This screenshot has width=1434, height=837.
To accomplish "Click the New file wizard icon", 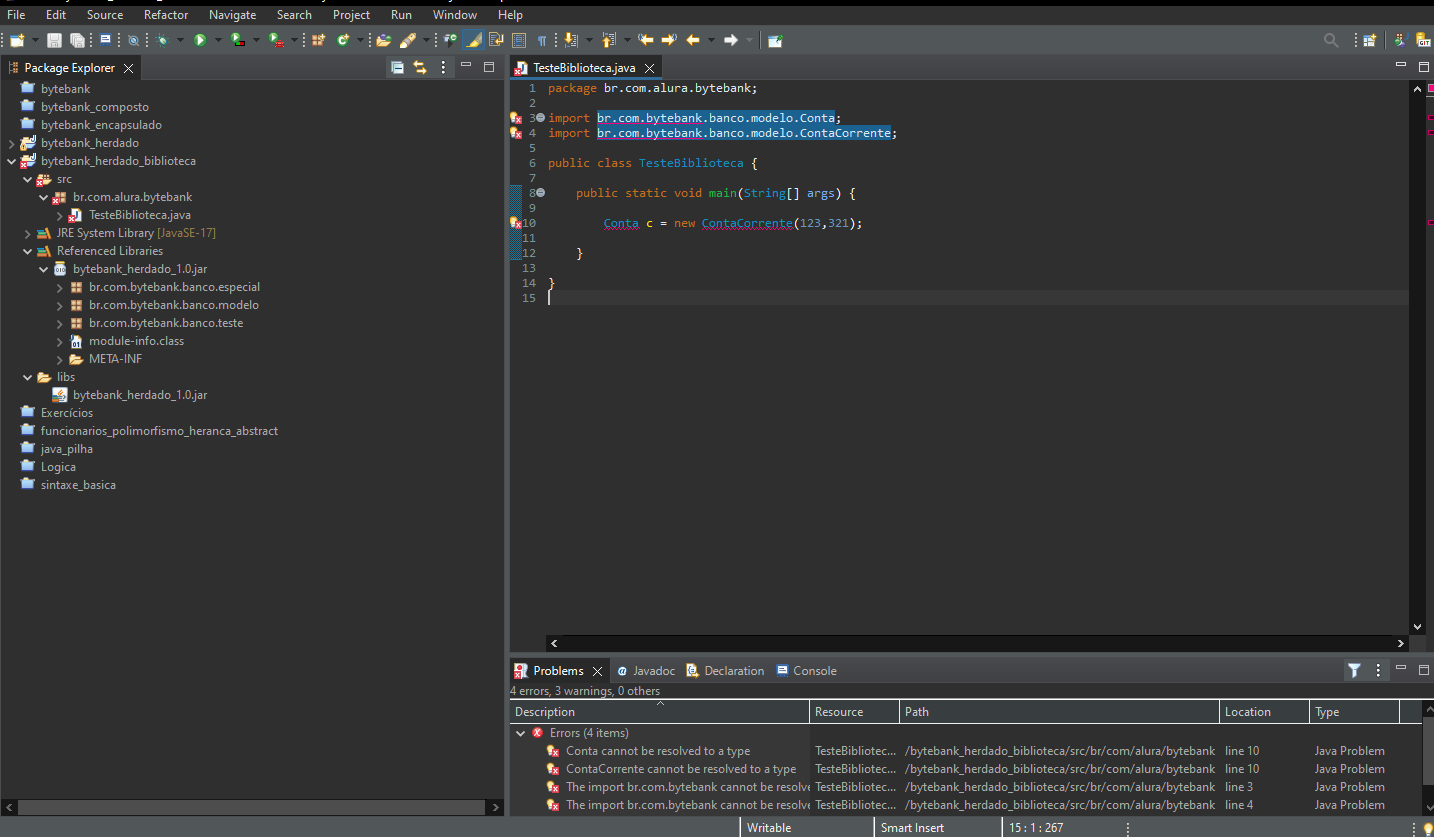I will [x=17, y=40].
